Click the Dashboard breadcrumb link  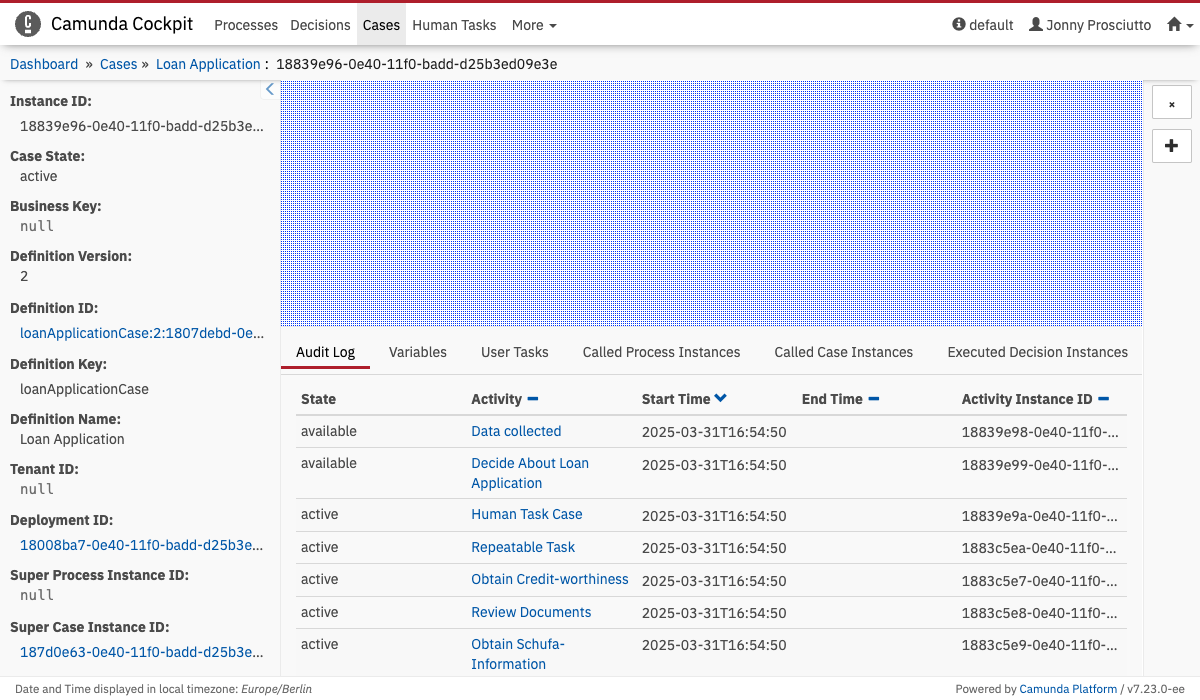[x=44, y=64]
